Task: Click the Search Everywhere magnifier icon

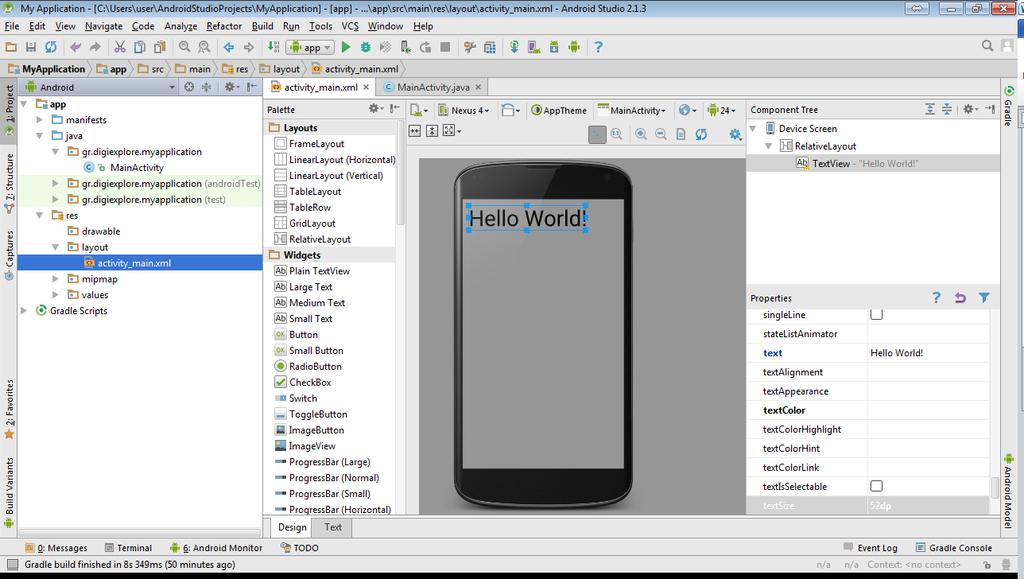Action: click(x=987, y=46)
